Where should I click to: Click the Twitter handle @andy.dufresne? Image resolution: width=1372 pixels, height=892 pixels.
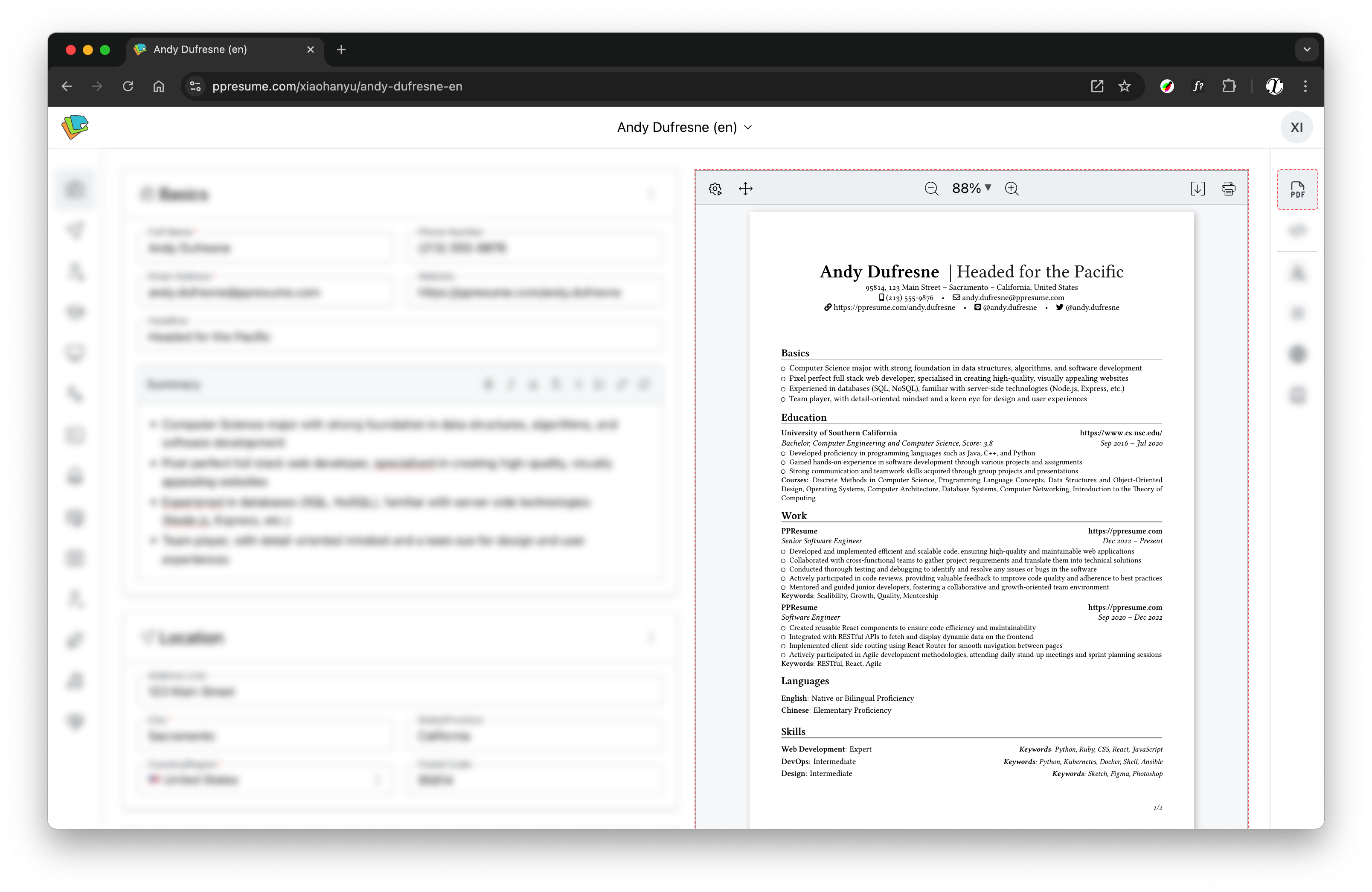[x=1092, y=307]
